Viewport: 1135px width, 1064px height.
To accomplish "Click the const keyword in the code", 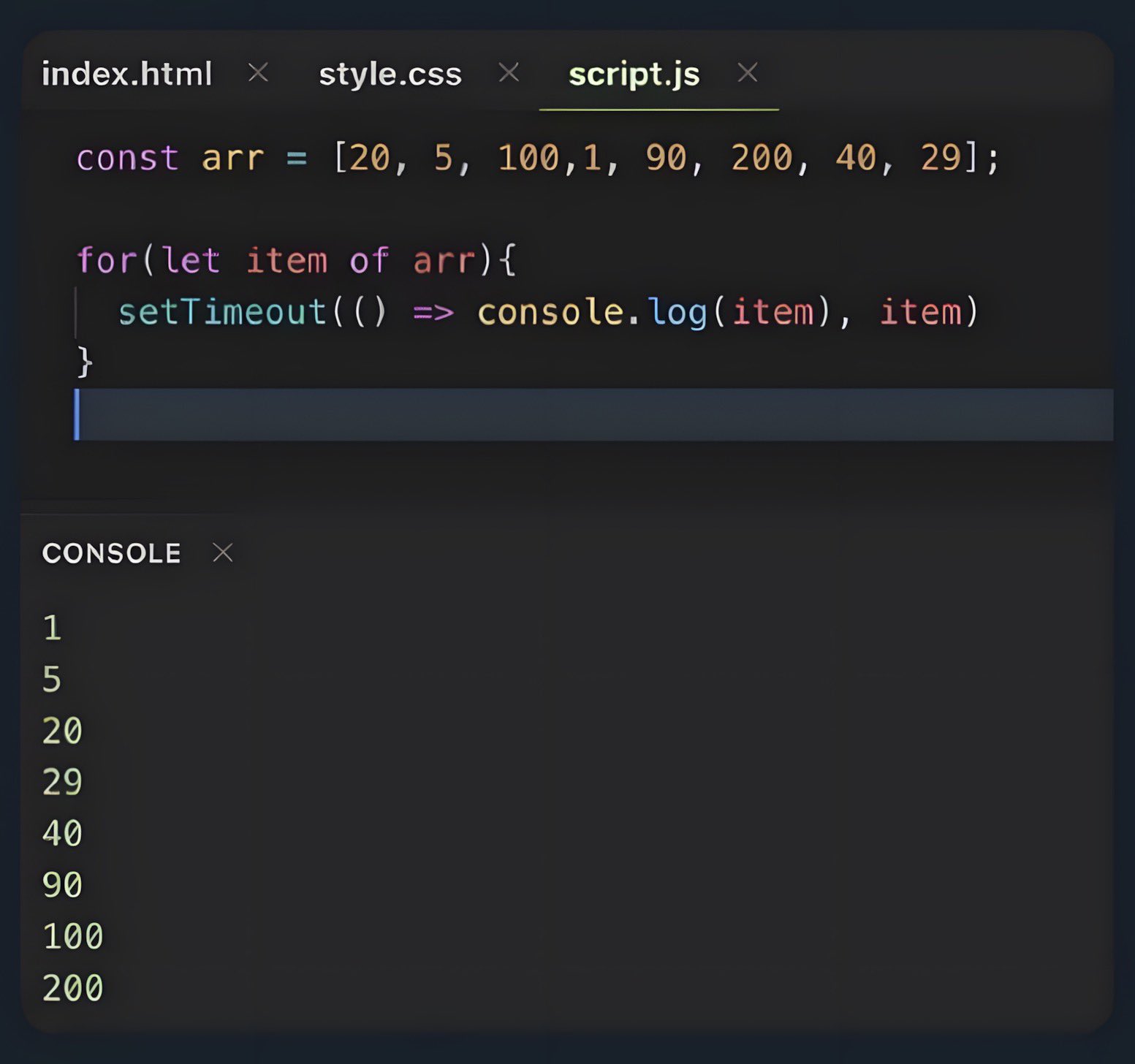I will (127, 158).
